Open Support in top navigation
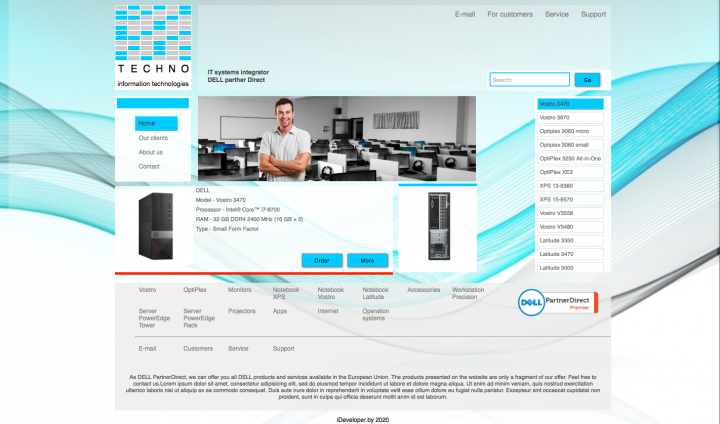The height and width of the screenshot is (424, 720). [593, 14]
